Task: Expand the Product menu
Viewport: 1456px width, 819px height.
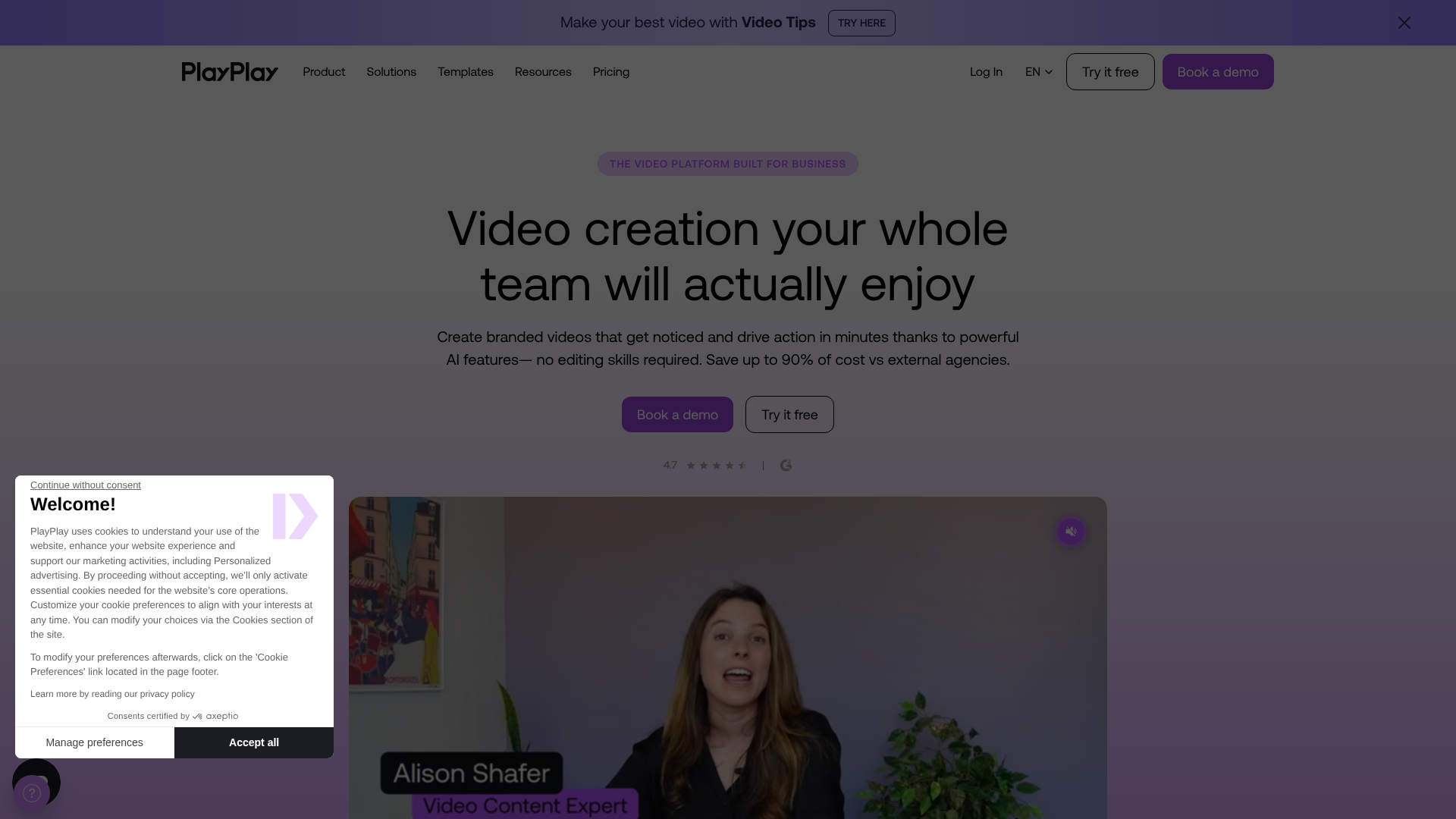Action: click(x=324, y=71)
